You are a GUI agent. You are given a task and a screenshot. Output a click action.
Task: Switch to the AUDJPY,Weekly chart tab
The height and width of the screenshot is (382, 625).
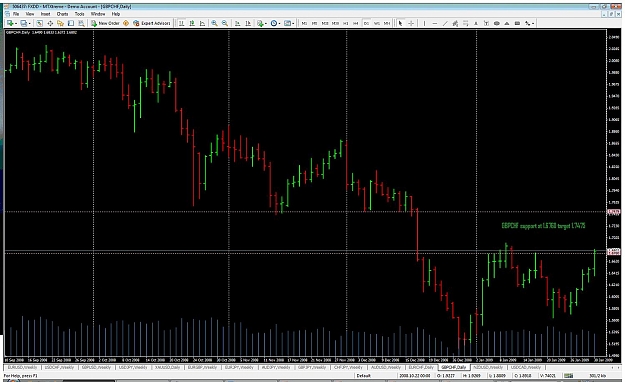tap(275, 367)
